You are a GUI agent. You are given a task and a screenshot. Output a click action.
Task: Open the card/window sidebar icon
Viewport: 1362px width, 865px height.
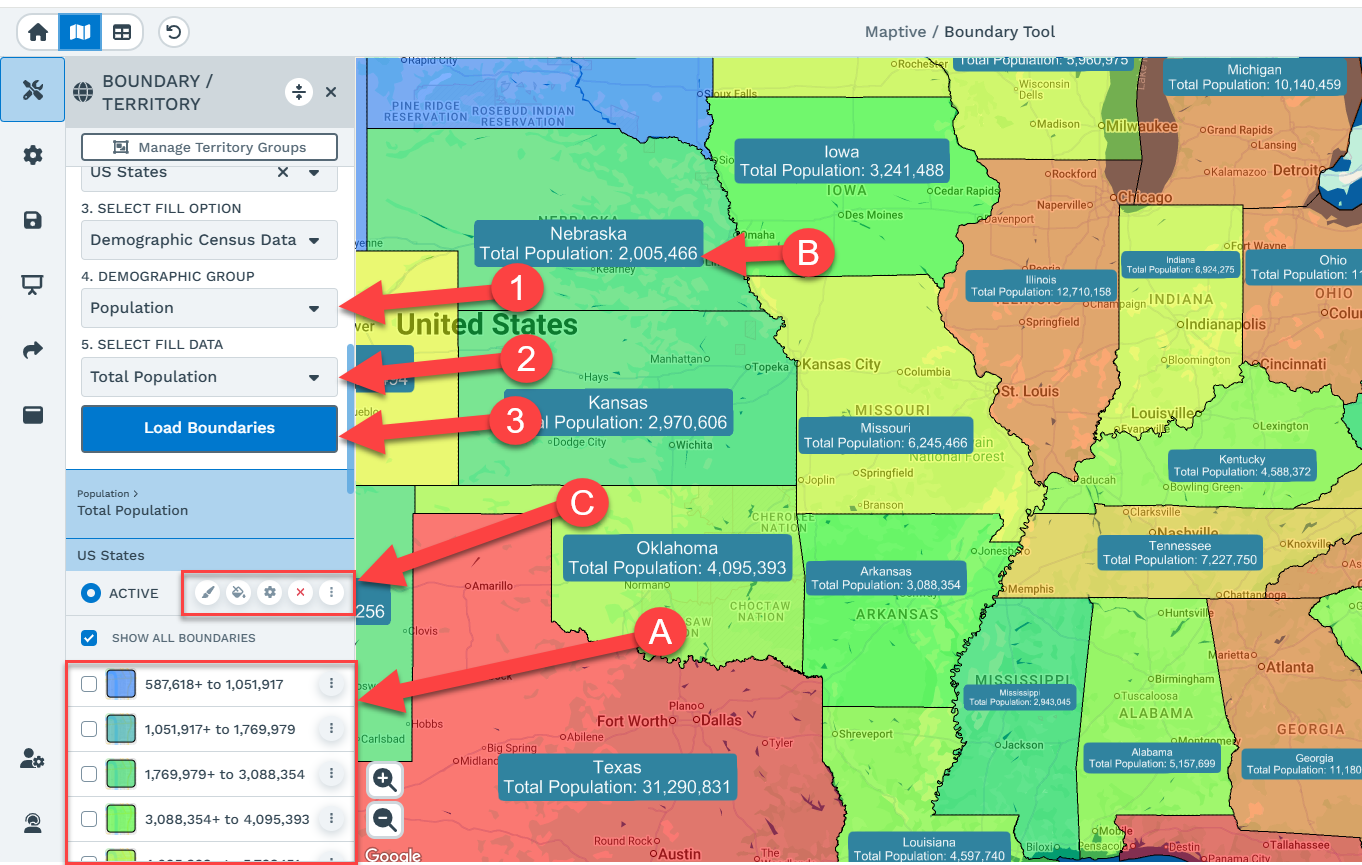tap(33, 415)
